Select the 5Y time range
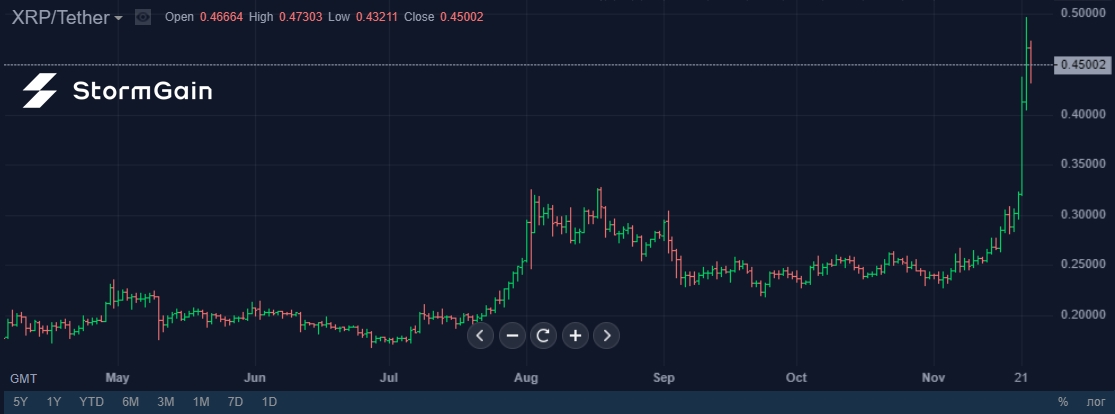 click(x=21, y=402)
